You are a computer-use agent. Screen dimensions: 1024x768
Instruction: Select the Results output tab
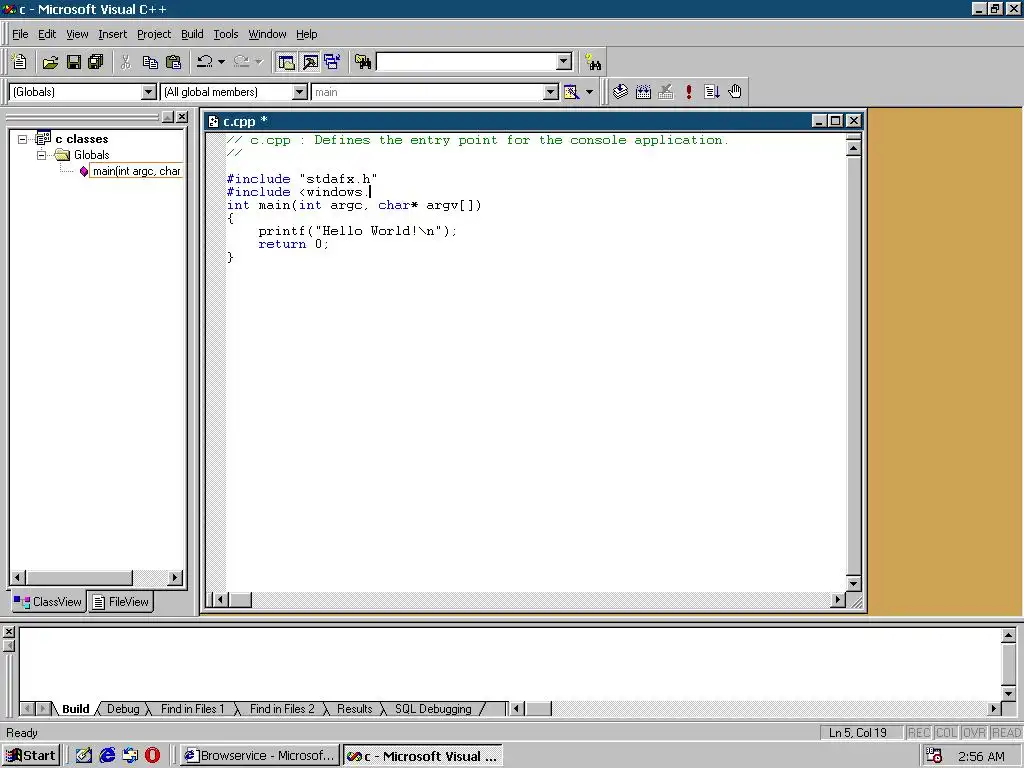(355, 709)
